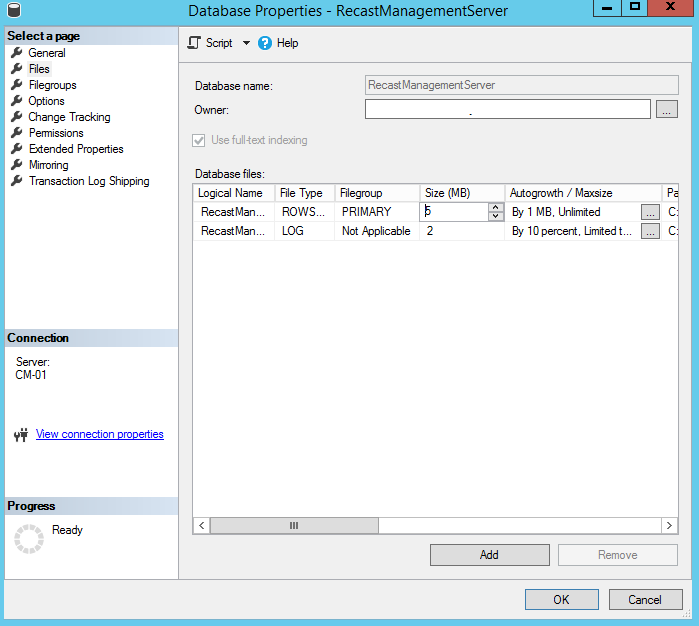Confirm with the OK button

pos(562,600)
